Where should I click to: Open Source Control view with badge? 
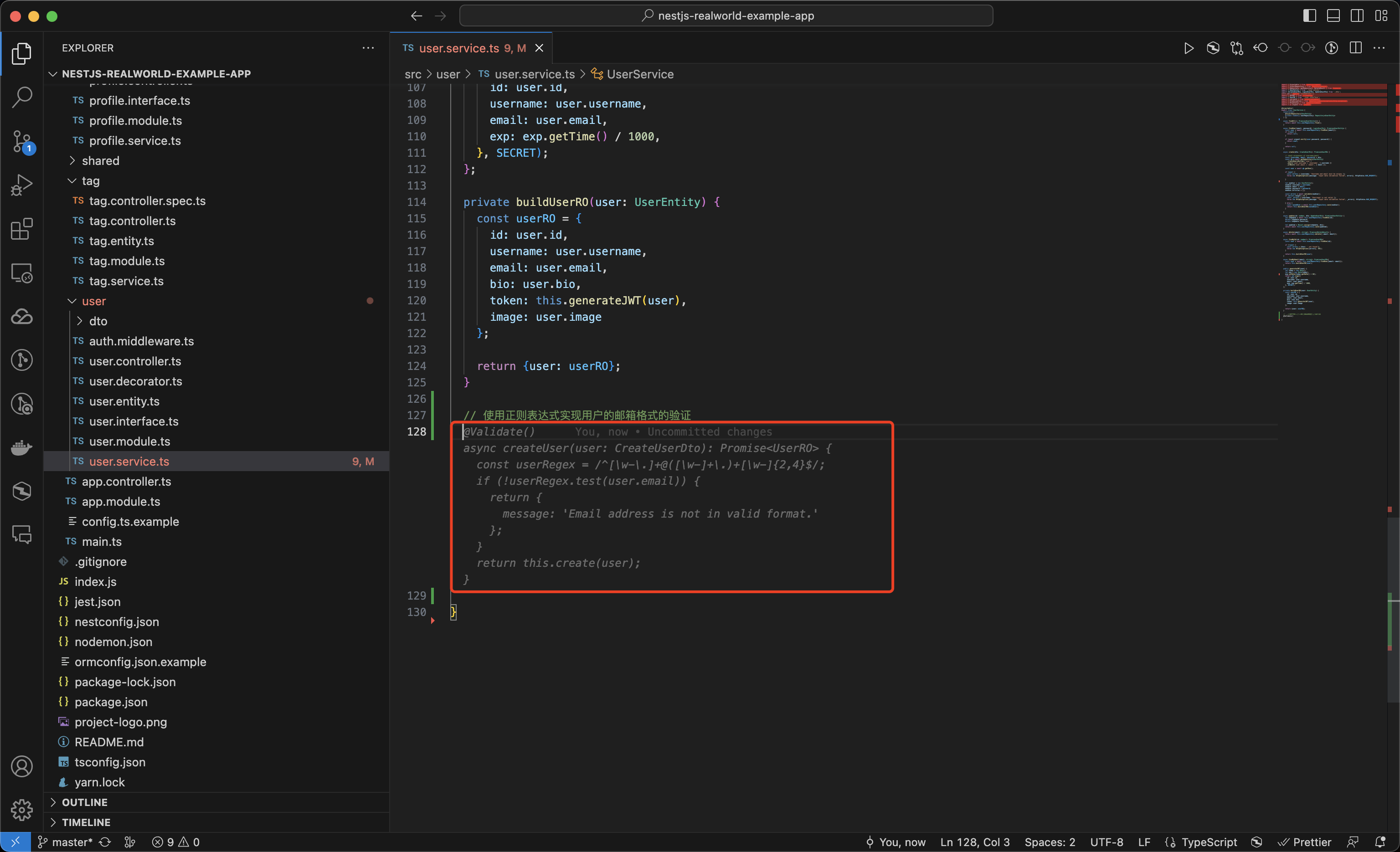21,141
